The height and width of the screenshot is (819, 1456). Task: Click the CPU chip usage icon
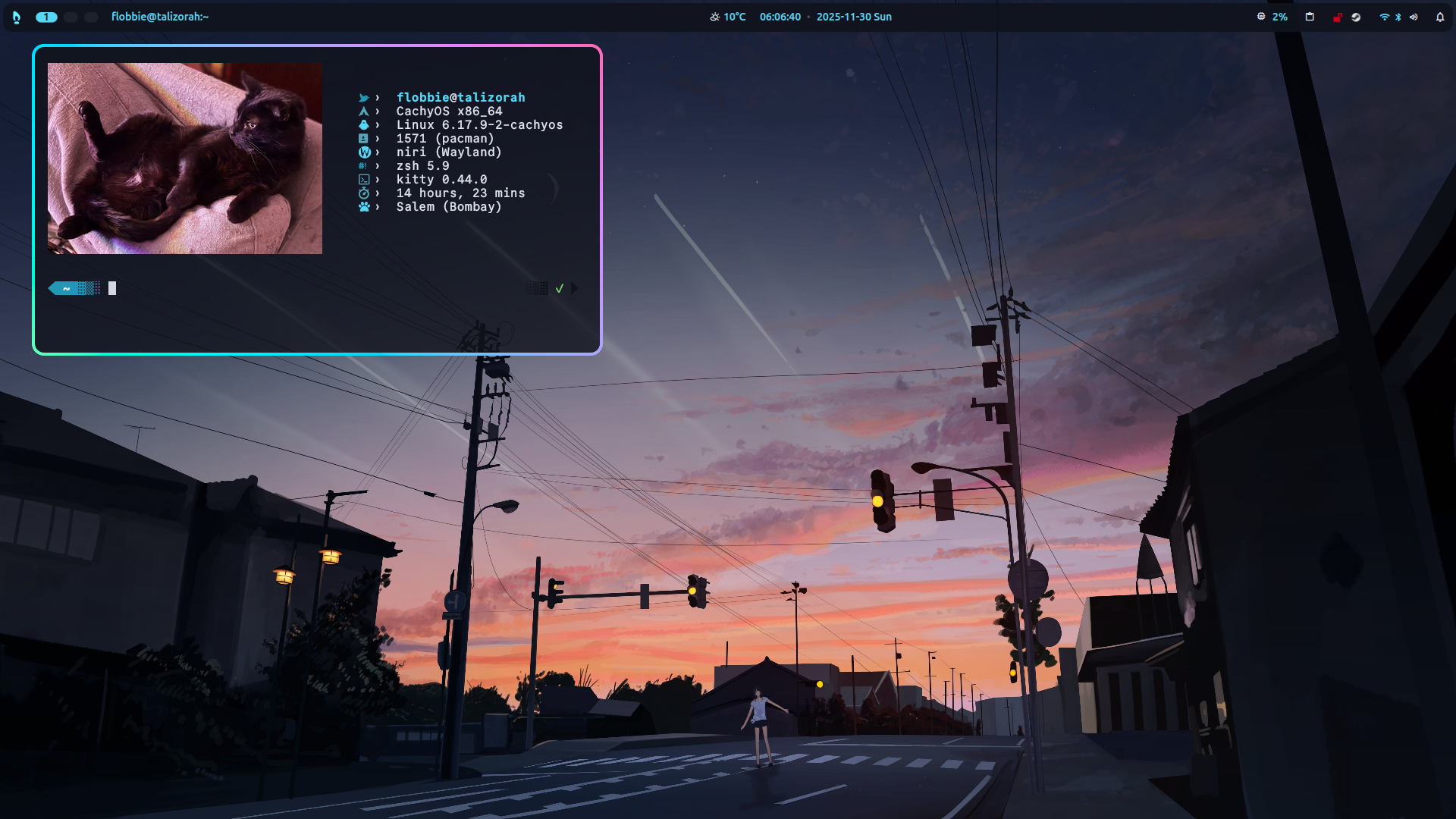point(1261,17)
